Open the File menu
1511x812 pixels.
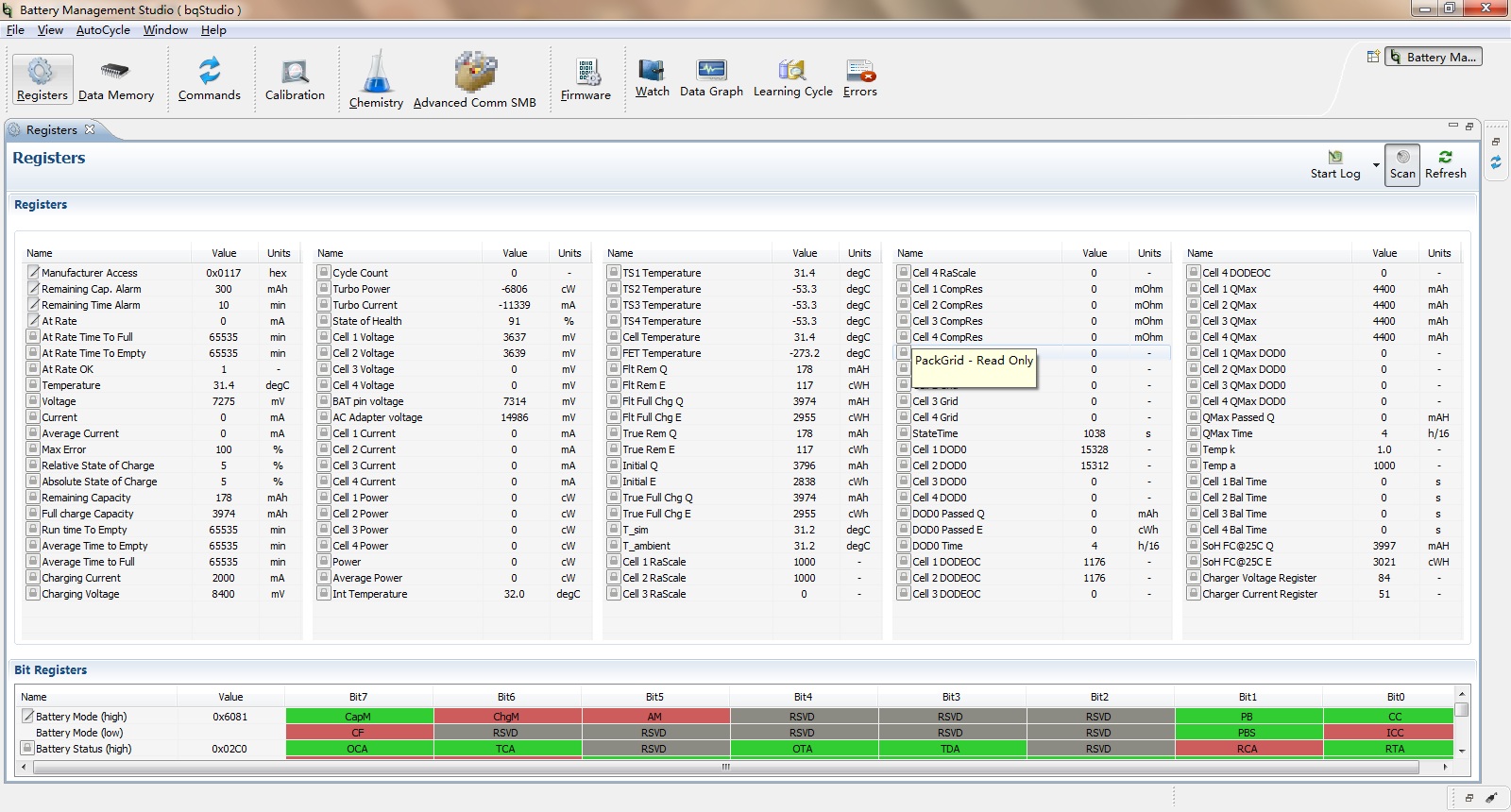[x=15, y=30]
